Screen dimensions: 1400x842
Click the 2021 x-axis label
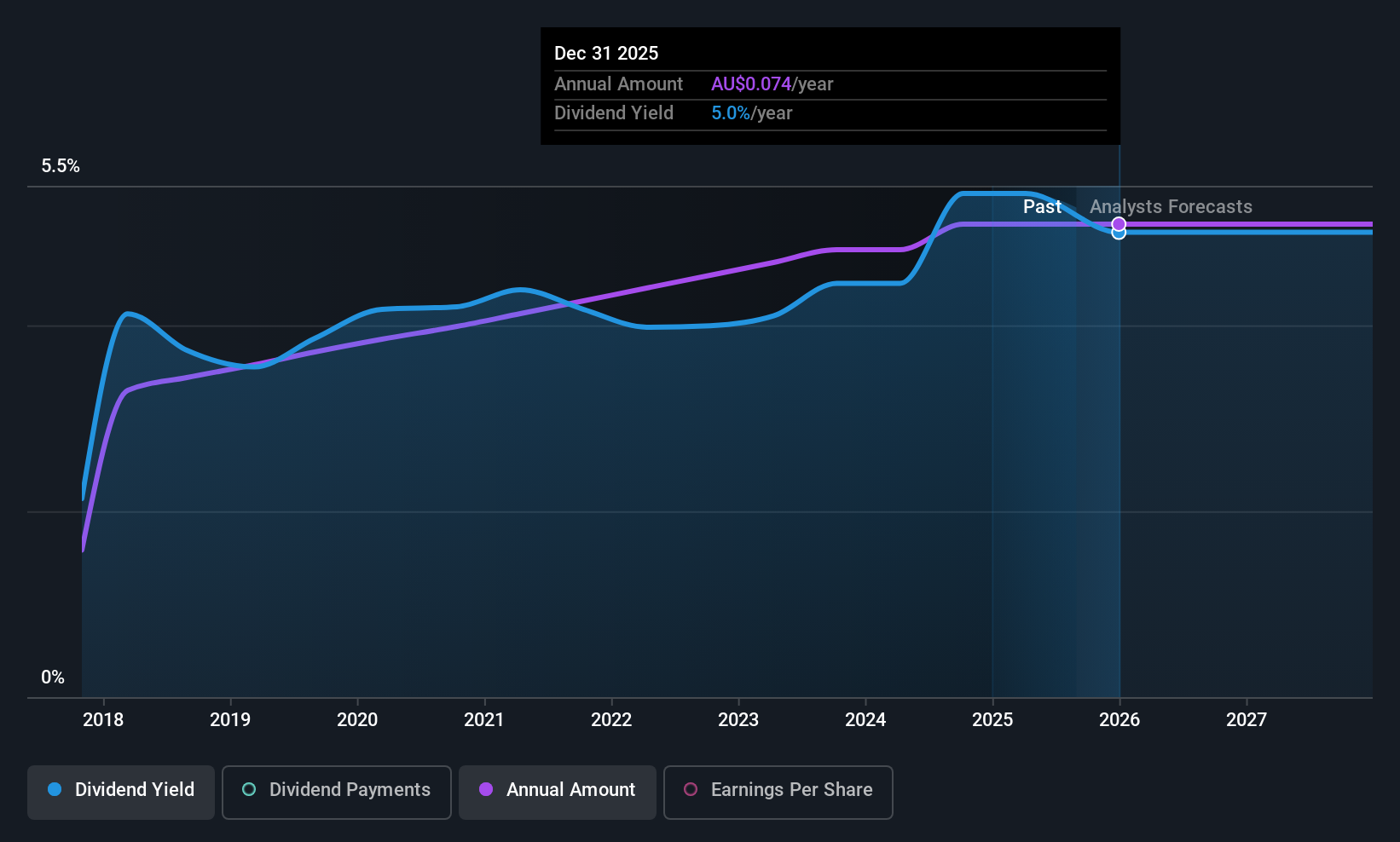(x=484, y=720)
